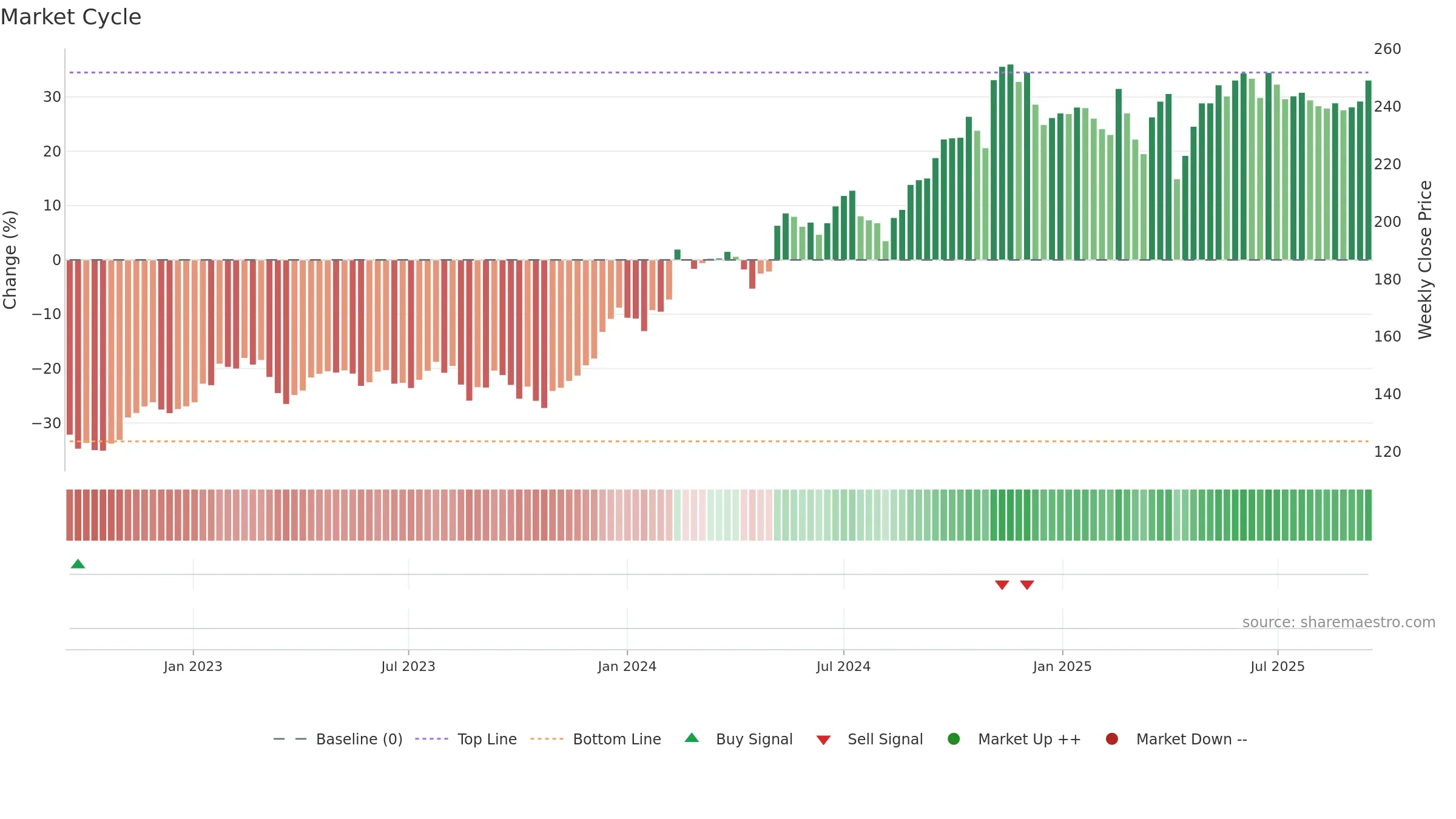Click the orange dotted Bottom Line on the chart
The image size is (1456, 819).
pyautogui.click(x=719, y=441)
